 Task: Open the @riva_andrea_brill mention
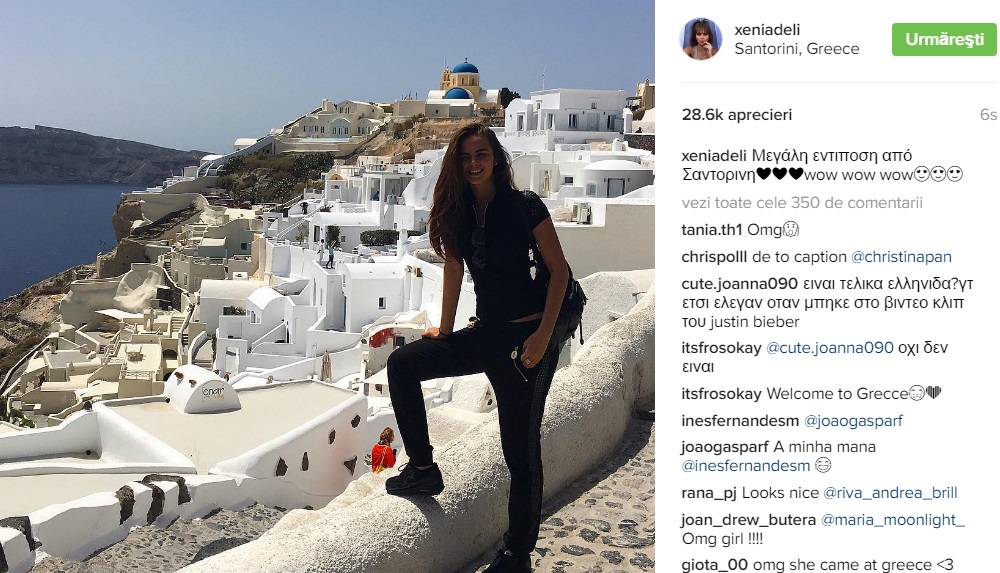pyautogui.click(x=890, y=493)
